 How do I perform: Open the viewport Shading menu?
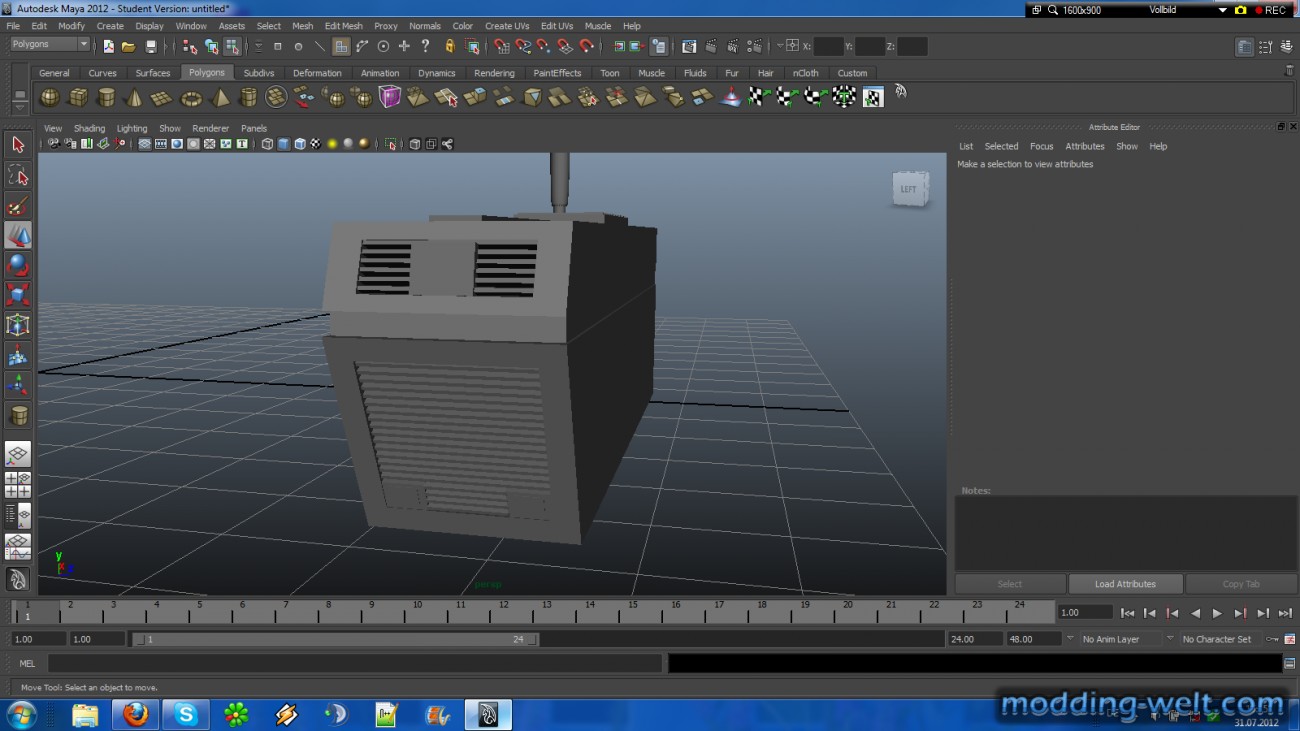(89, 128)
